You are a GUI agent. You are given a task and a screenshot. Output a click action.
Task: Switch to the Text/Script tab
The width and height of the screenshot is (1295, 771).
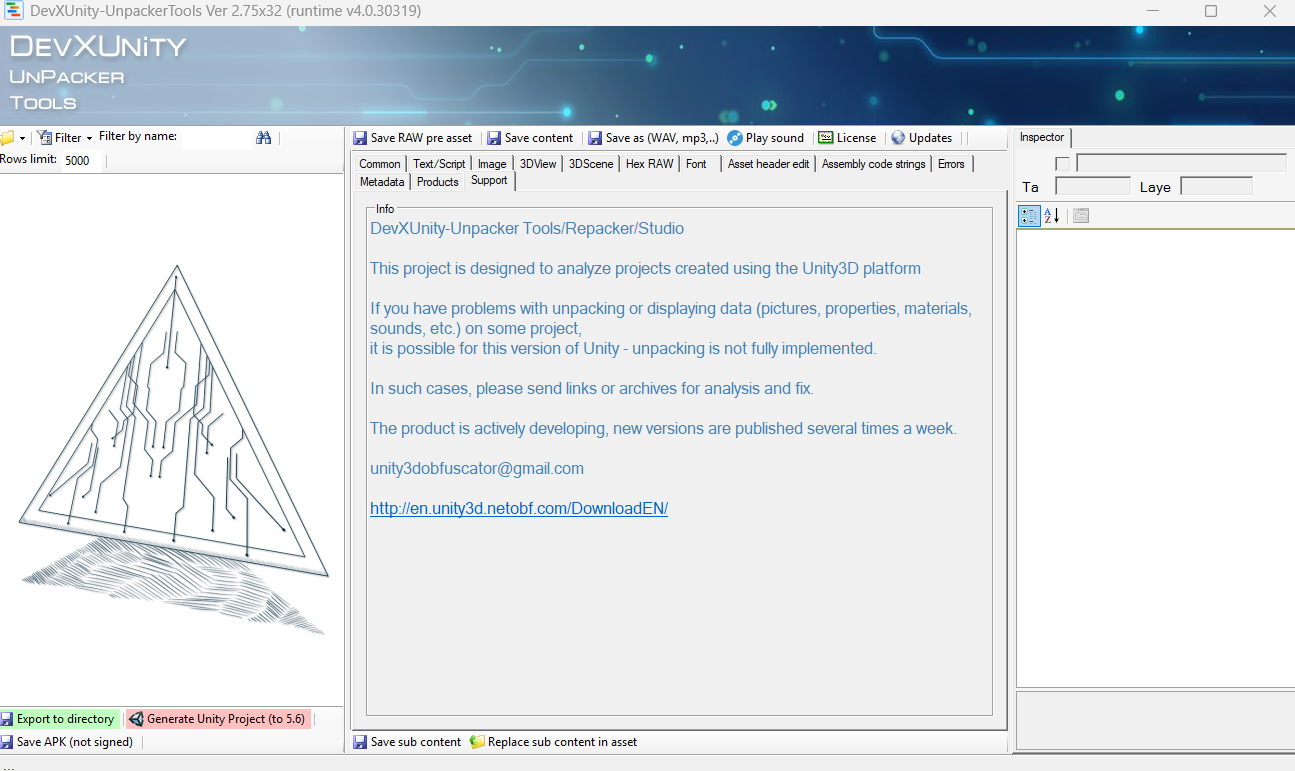point(439,164)
